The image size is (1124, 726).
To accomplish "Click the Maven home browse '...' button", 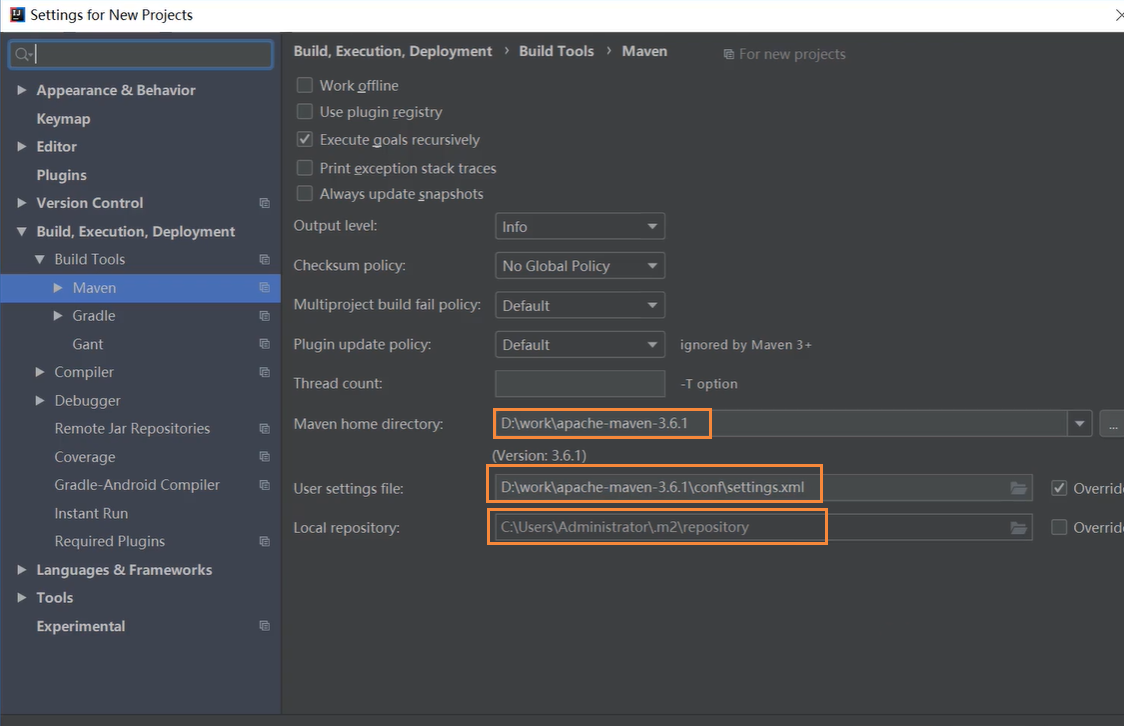I will tap(1113, 424).
